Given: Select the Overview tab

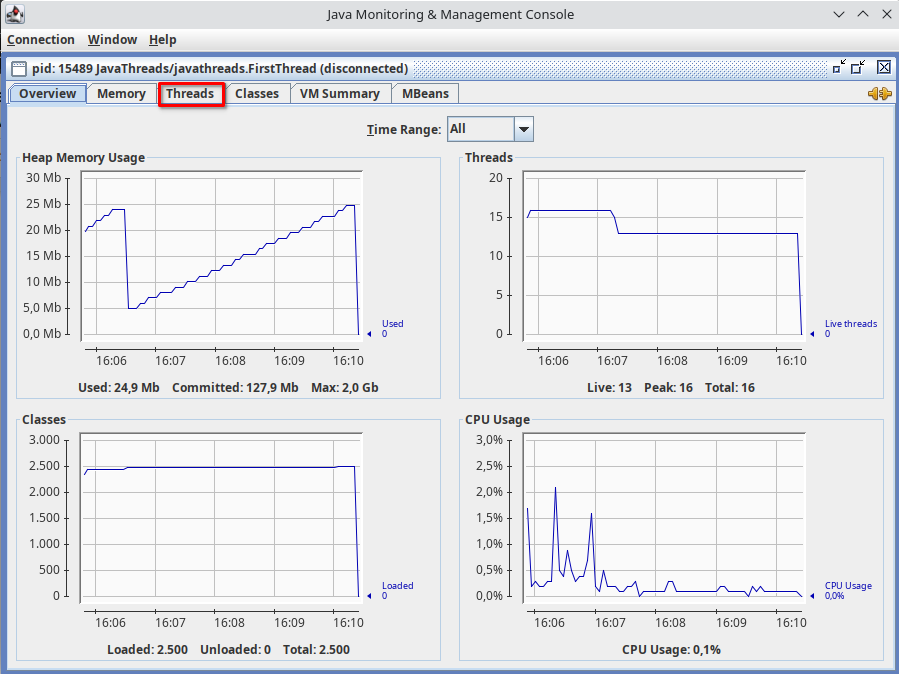Looking at the screenshot, I should [48, 93].
